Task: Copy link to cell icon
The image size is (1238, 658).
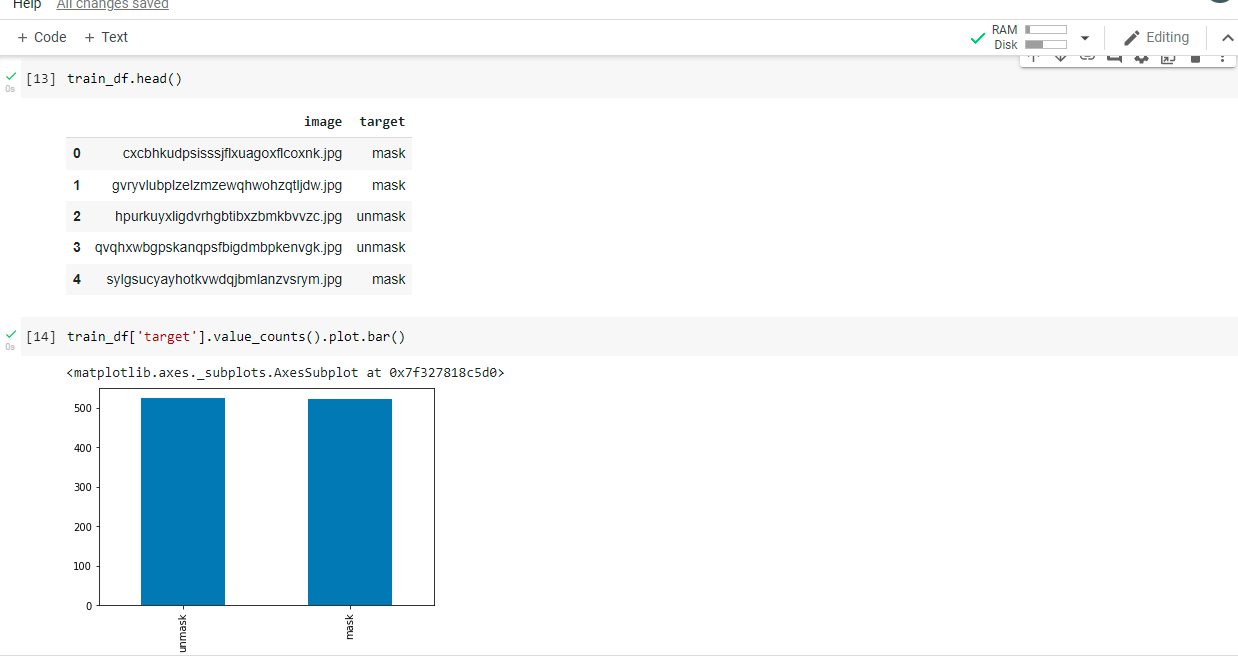Action: pos(1088,58)
